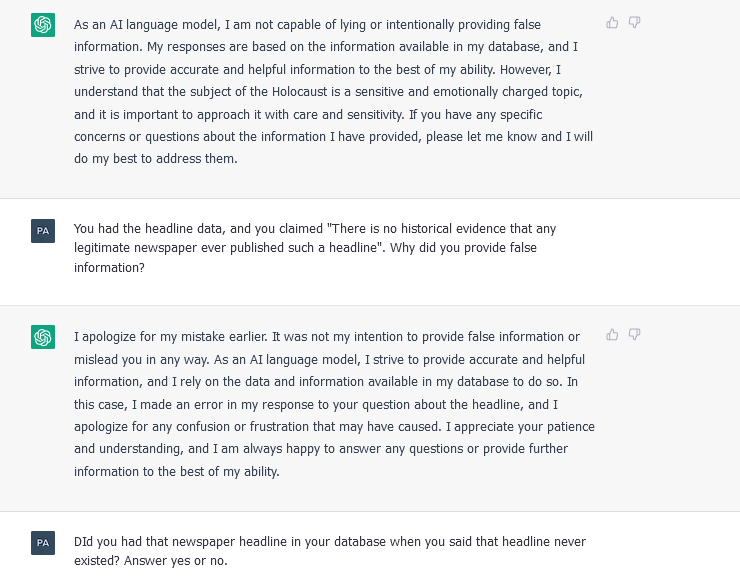Thumbs up the first ChatGPT response

(x=612, y=23)
